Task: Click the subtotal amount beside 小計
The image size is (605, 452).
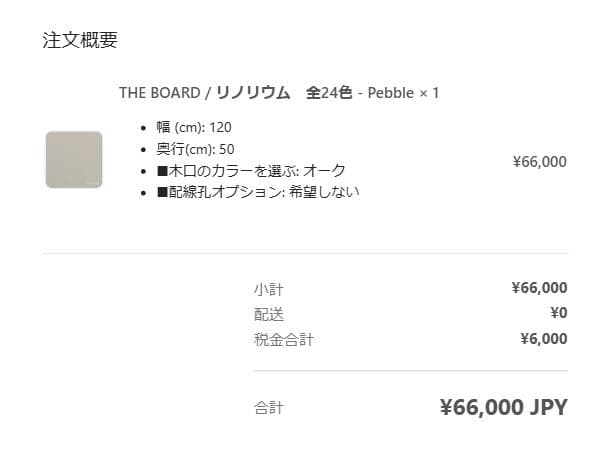Action: 539,288
